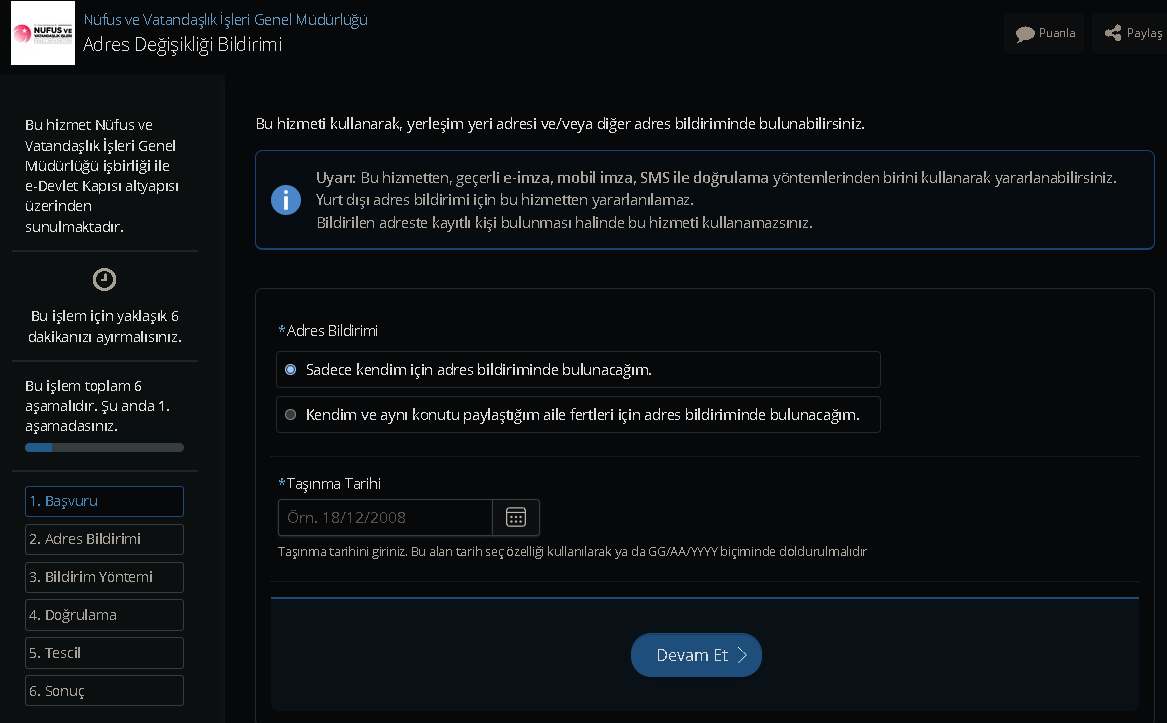
Task: Open Nüfus ve Vatandaşlık İşleri Genel Müdürlüğü link
Action: 225,20
